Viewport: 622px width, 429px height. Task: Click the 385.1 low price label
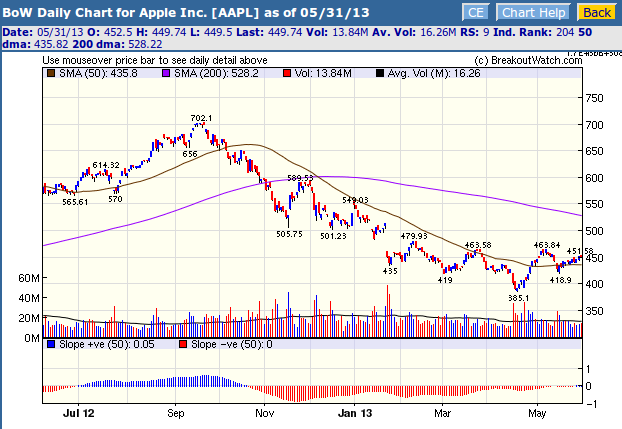click(518, 298)
